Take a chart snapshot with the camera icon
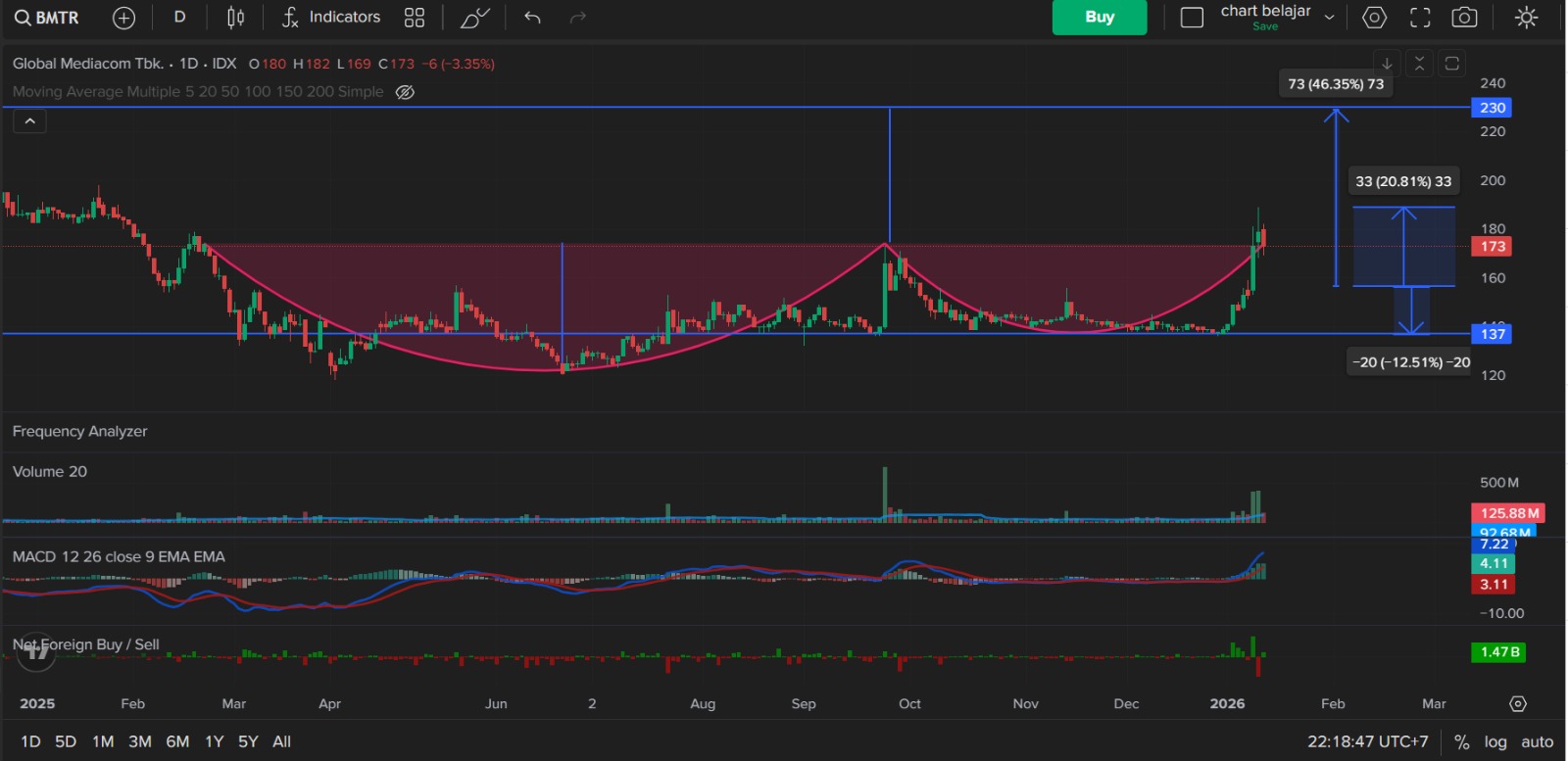The height and width of the screenshot is (761, 1568). (1464, 18)
